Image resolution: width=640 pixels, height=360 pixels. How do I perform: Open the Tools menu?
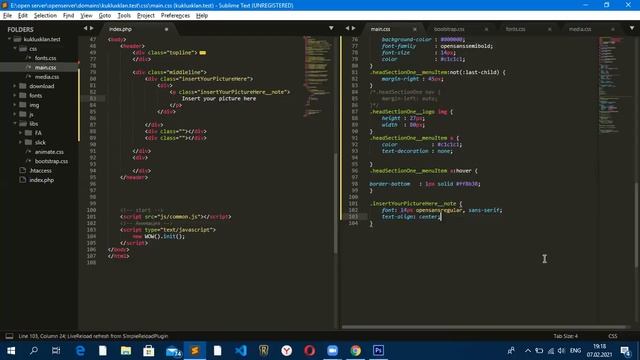(x=124, y=16)
